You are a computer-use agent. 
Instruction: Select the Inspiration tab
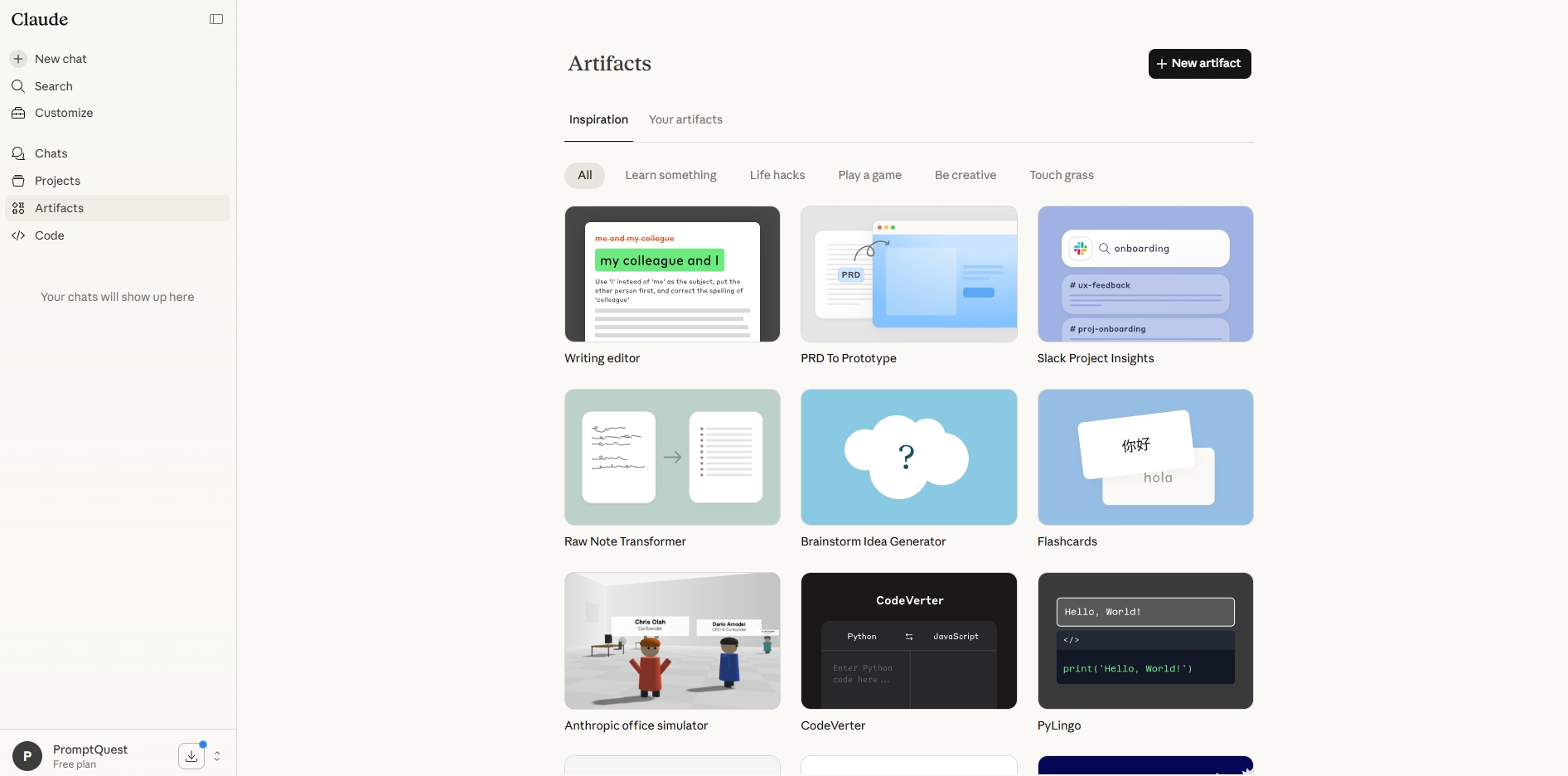(598, 119)
